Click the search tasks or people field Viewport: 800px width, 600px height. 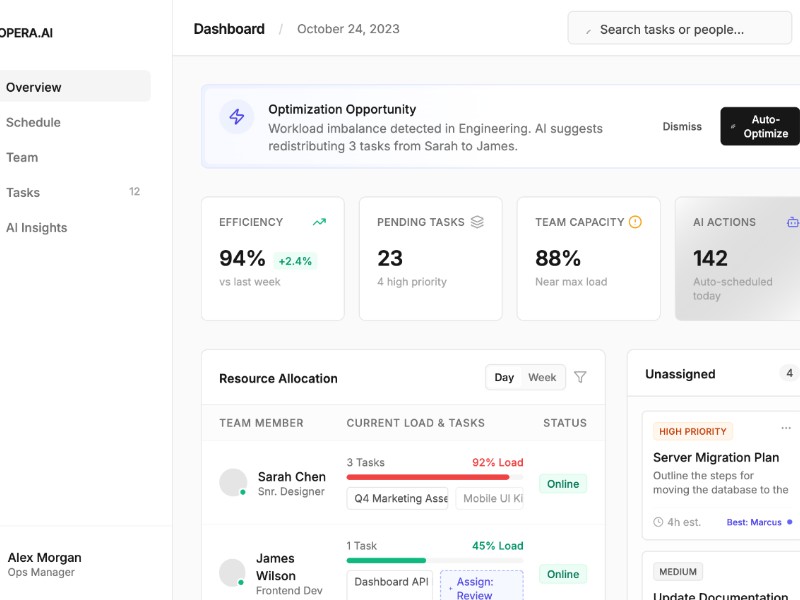(x=679, y=29)
